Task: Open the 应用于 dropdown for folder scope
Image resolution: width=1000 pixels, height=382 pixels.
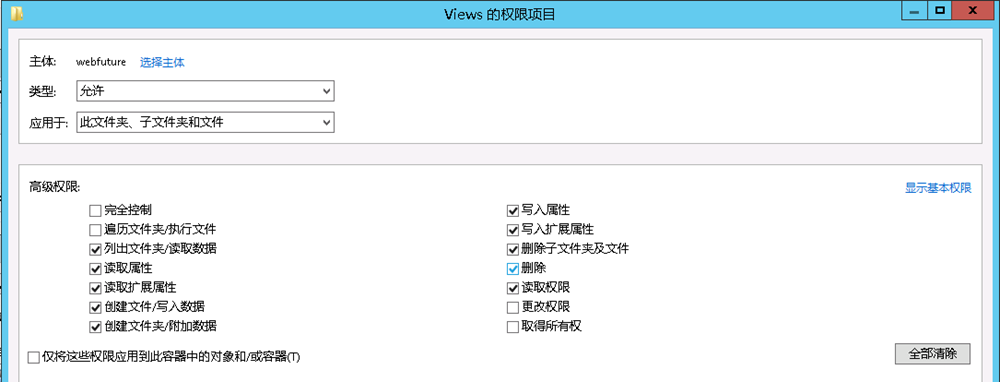Action: pyautogui.click(x=205, y=122)
